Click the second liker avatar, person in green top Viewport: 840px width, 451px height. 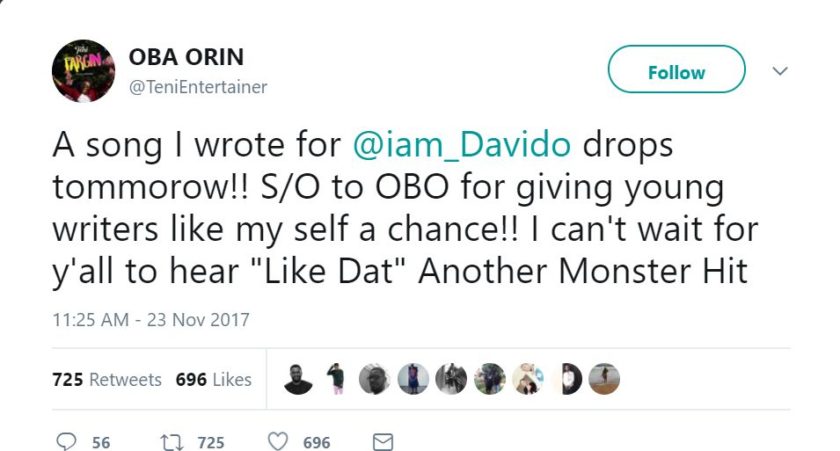pos(337,379)
